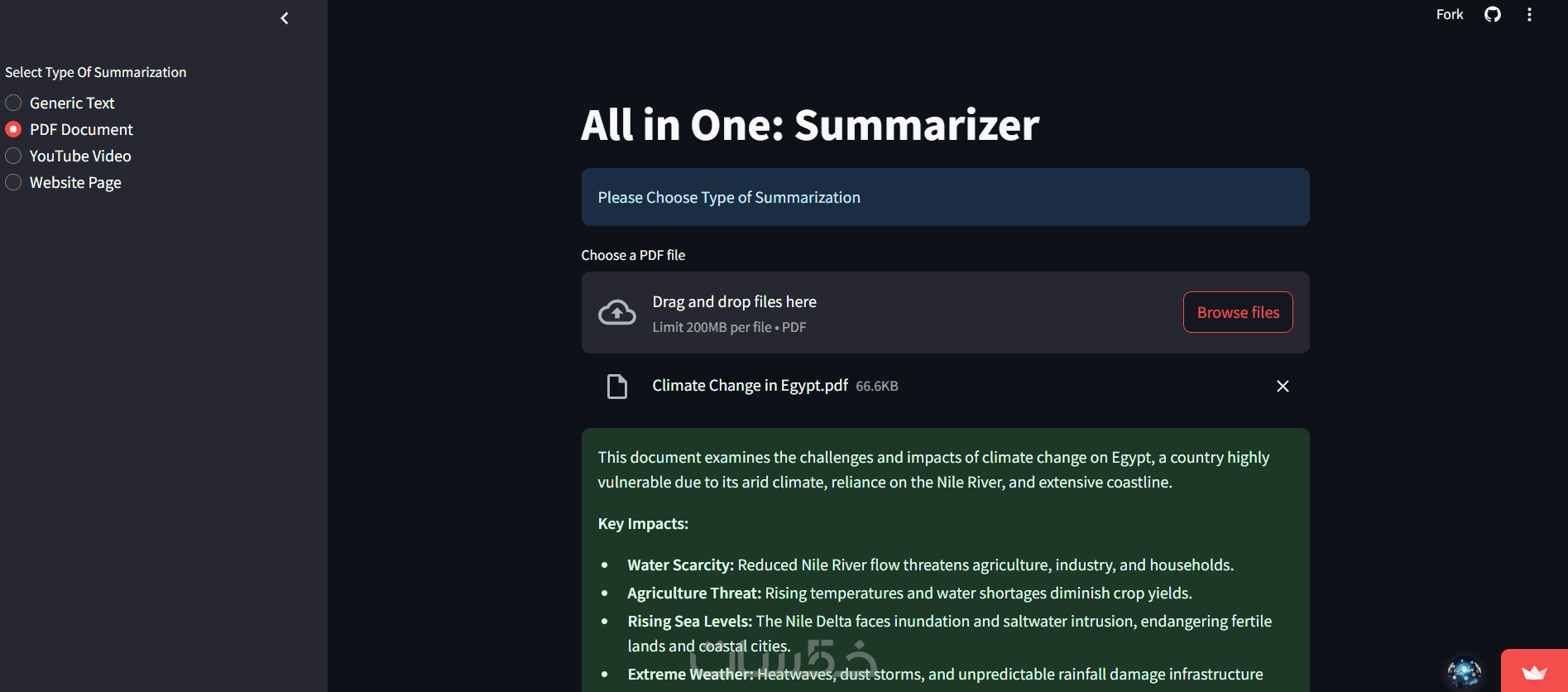Select the Generic Text radio option

[x=14, y=103]
